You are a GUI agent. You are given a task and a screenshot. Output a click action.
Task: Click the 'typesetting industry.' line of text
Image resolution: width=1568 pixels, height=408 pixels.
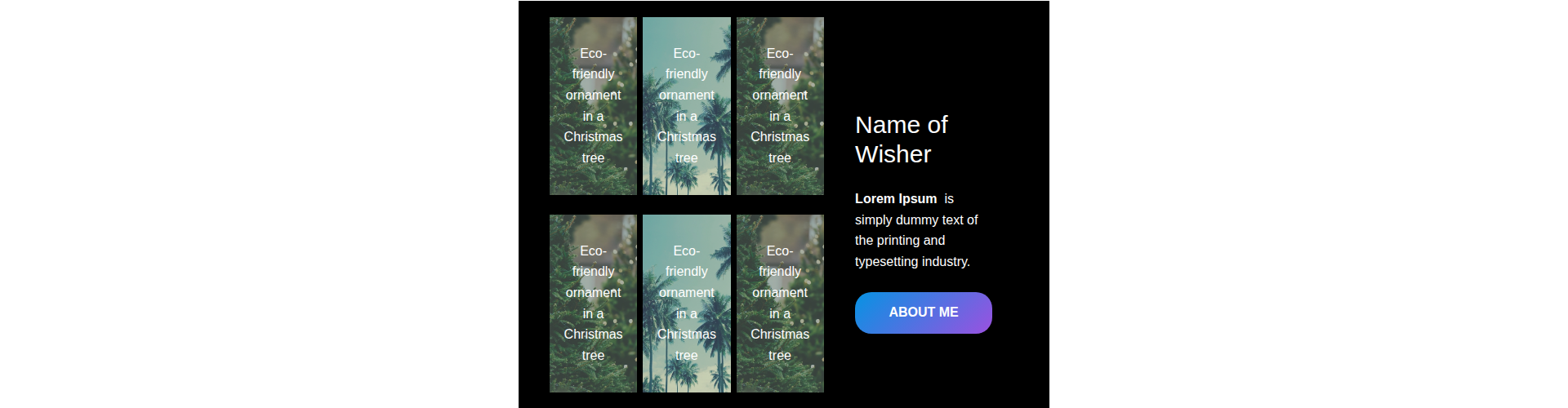click(912, 261)
